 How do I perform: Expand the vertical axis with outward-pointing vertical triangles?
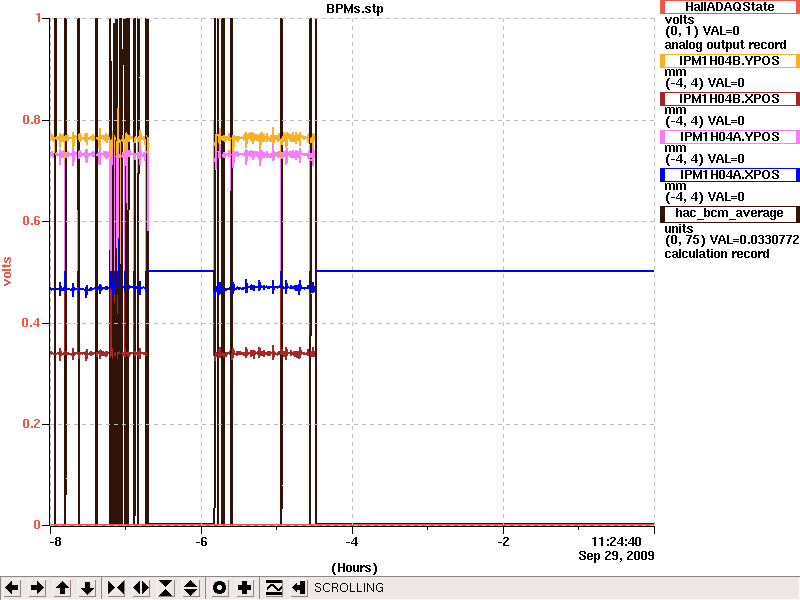click(x=191, y=588)
